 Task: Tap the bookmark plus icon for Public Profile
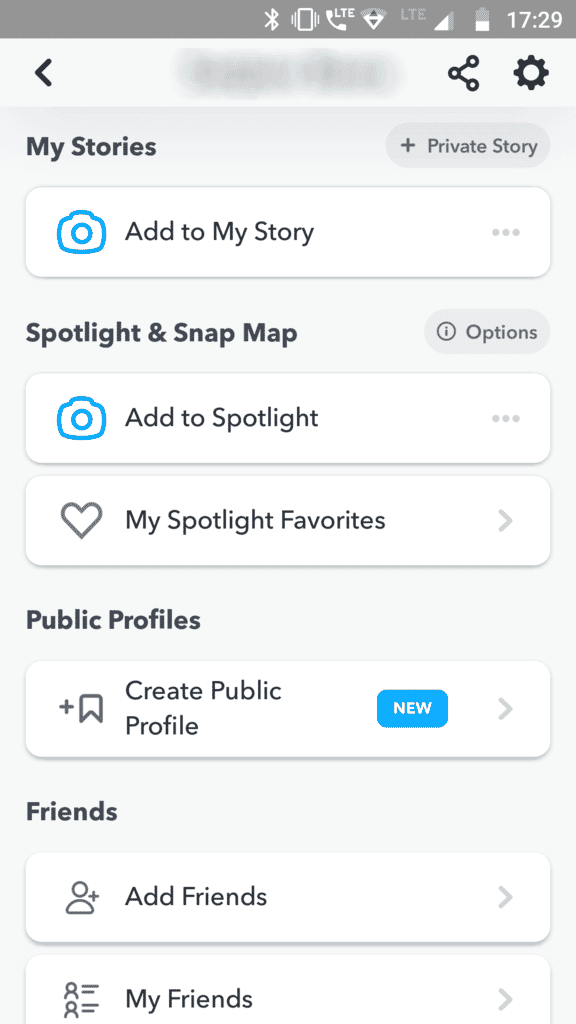coord(81,709)
